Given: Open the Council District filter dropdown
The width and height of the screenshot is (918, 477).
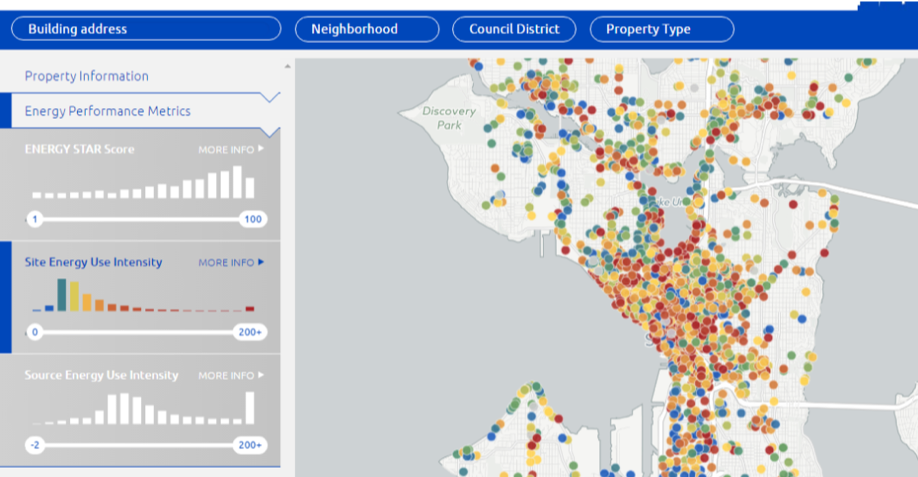Looking at the screenshot, I should tap(514, 29).
